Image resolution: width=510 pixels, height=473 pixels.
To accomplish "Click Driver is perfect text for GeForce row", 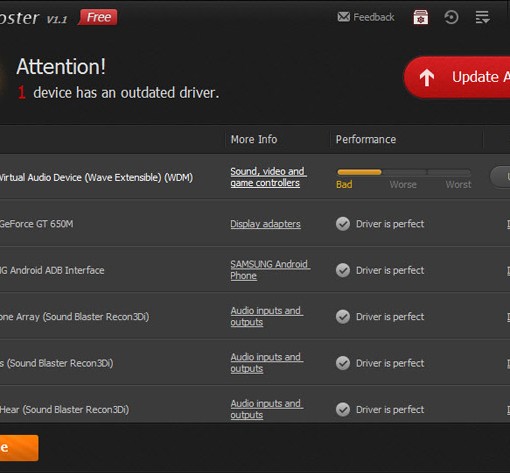I will click(390, 224).
